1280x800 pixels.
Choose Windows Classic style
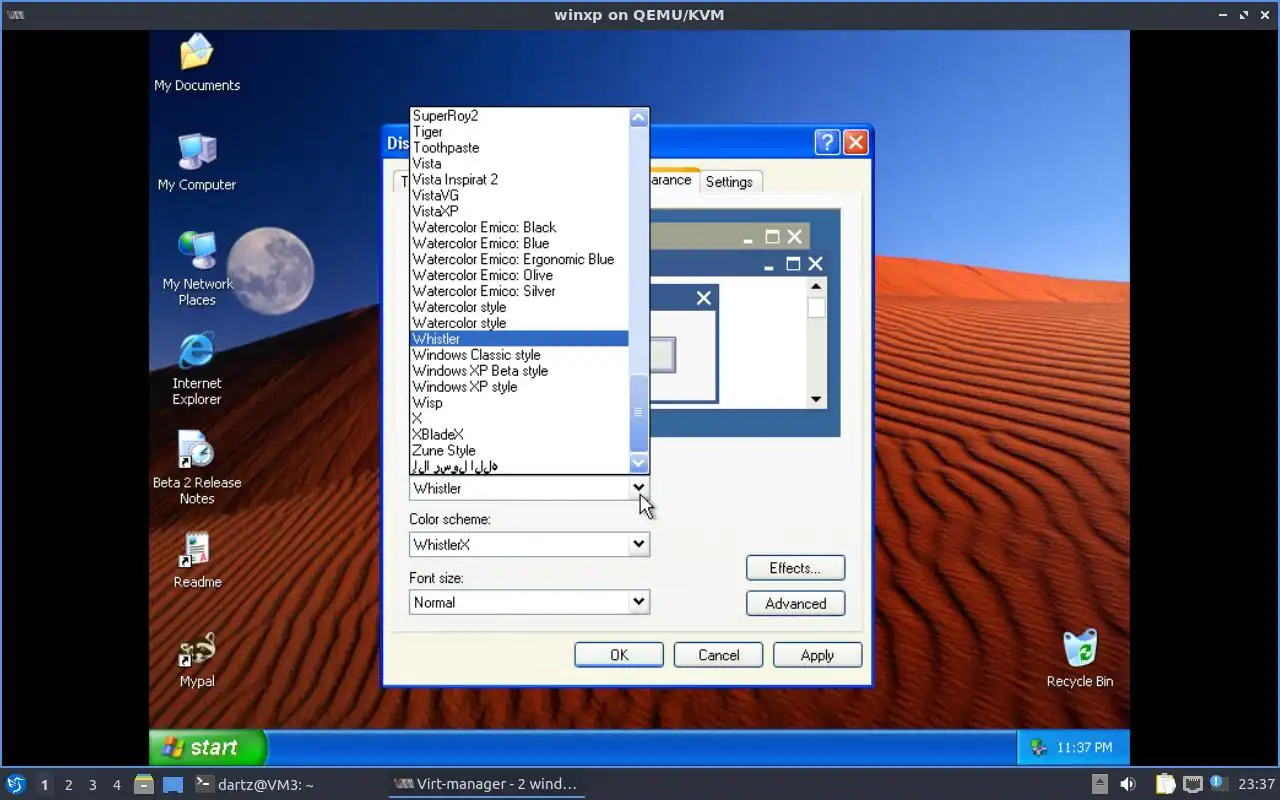click(x=520, y=355)
